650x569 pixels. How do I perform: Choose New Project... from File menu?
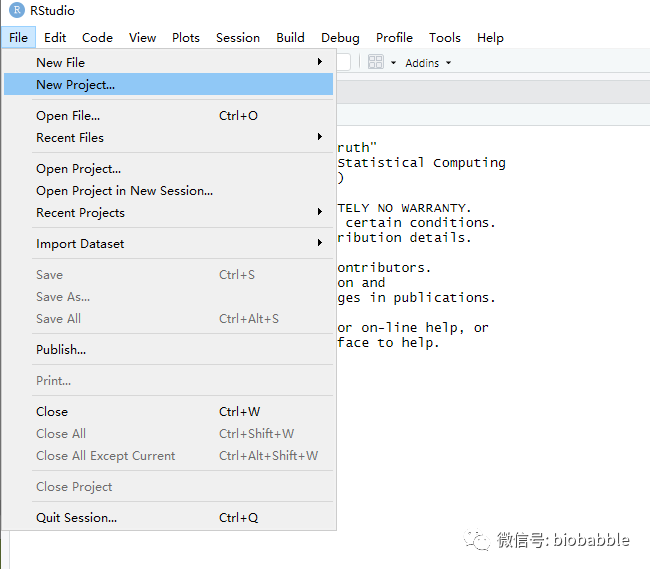(168, 85)
